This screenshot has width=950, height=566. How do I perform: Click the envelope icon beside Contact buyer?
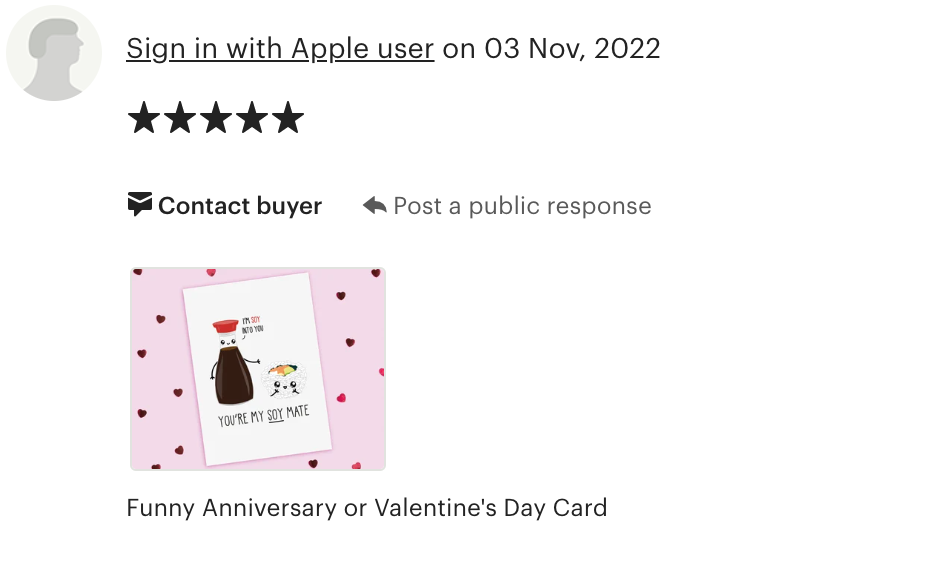tap(140, 204)
